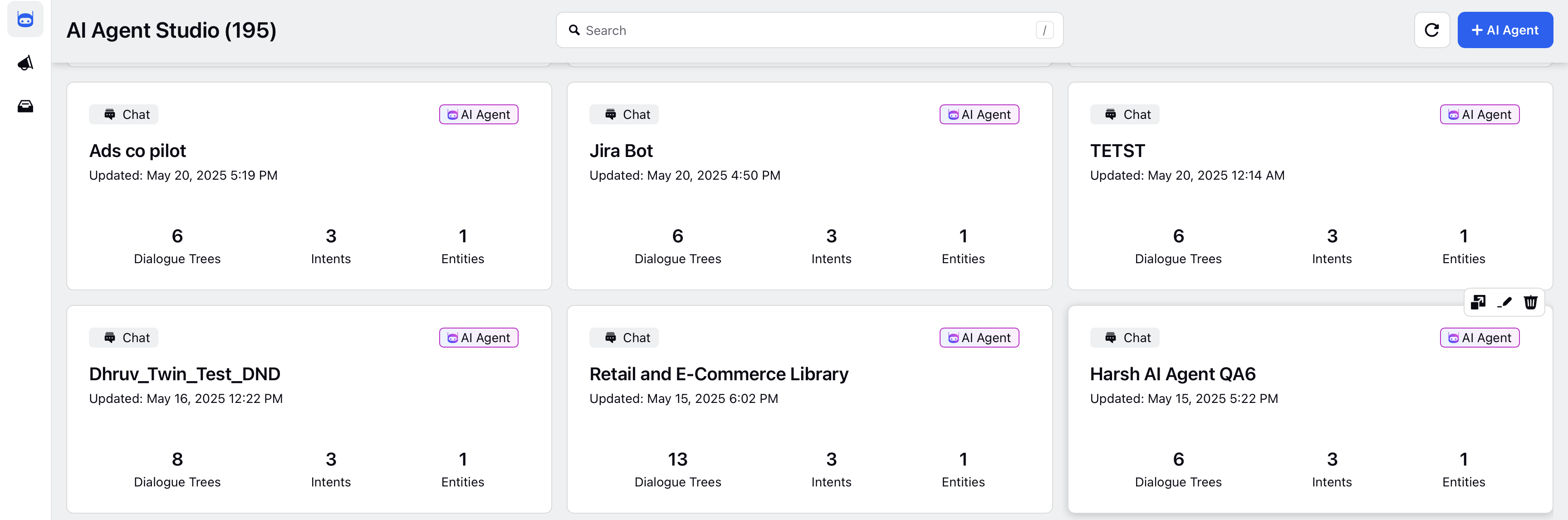
Task: Click Chat channel tag on Harsh AI Agent QA6
Action: click(1124, 338)
